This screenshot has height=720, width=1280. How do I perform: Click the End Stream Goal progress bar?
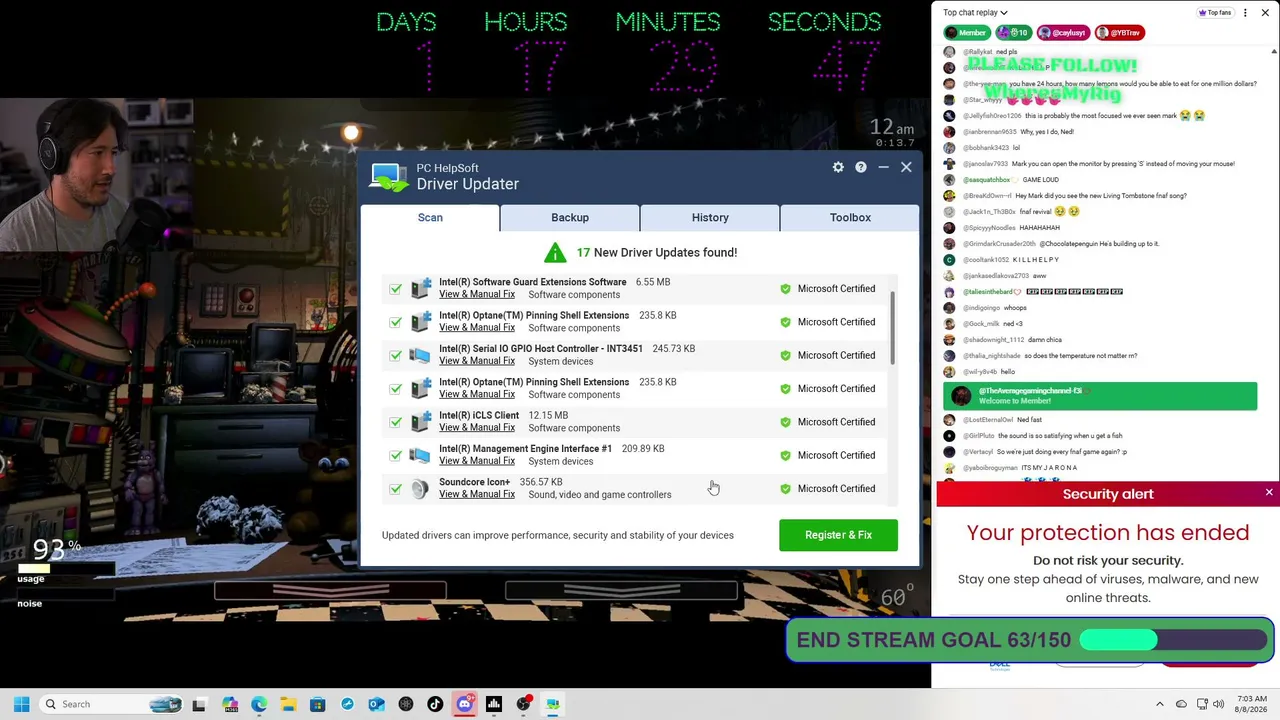1174,640
